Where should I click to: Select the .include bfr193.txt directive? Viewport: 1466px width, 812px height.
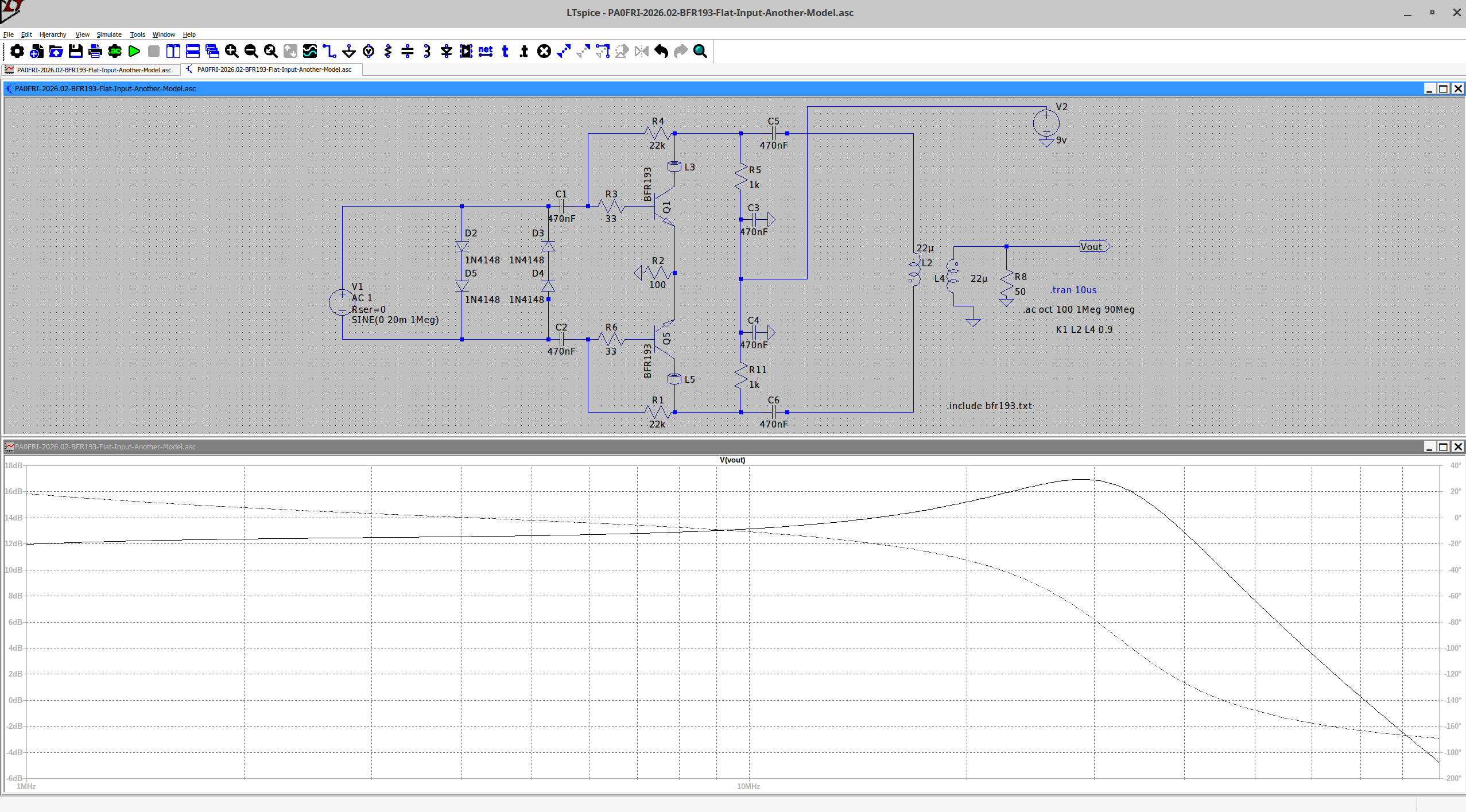coord(988,406)
